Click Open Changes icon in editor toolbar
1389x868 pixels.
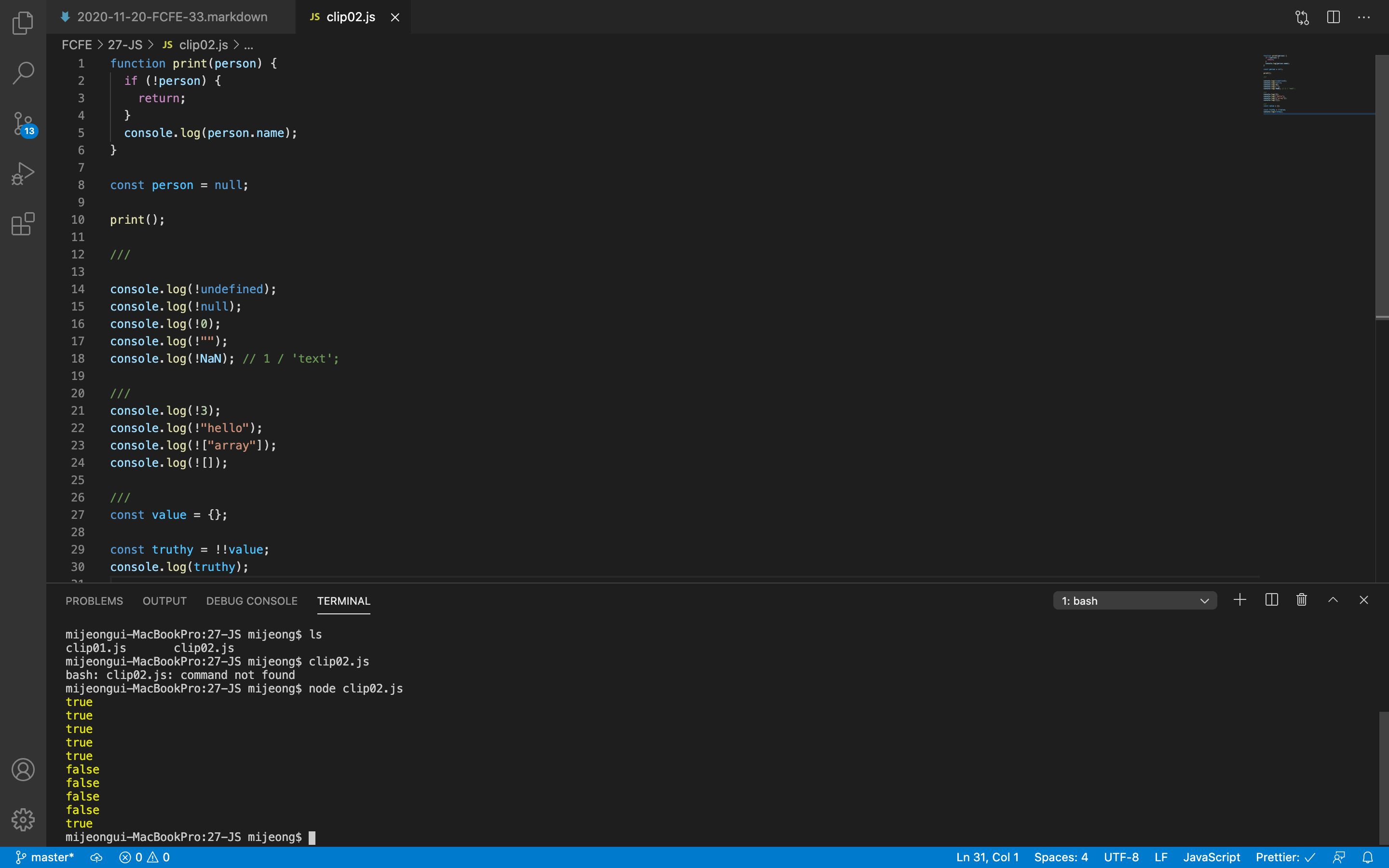coord(1302,17)
